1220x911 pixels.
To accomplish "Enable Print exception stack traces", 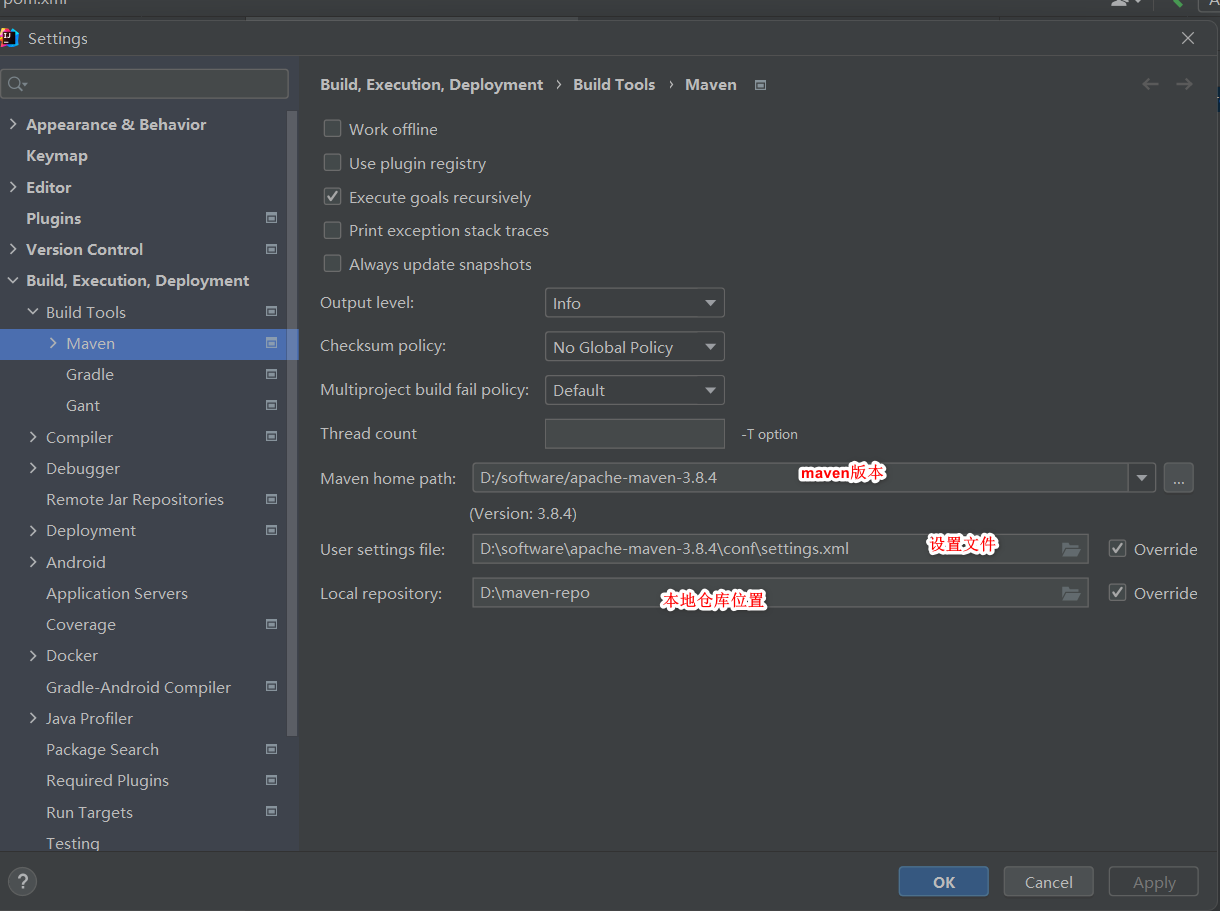I will click(332, 230).
